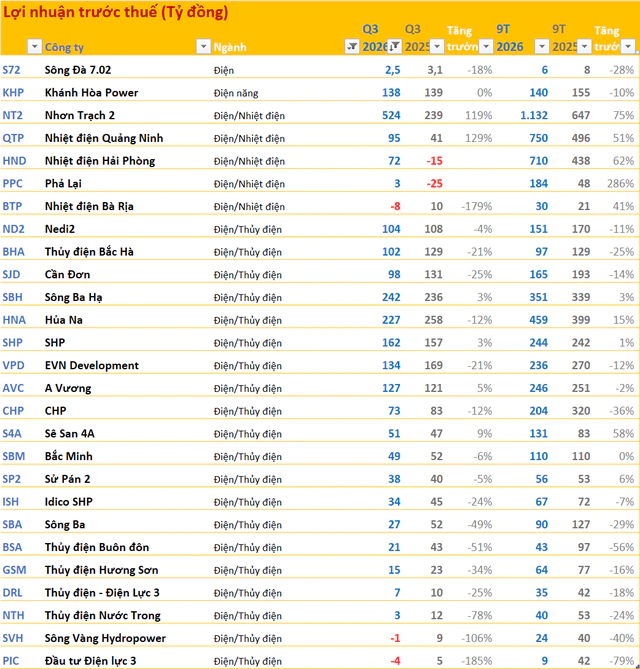
Task: Open the first Tăng trưởng (quarterly growth) filter dropdown
Action: click(486, 46)
